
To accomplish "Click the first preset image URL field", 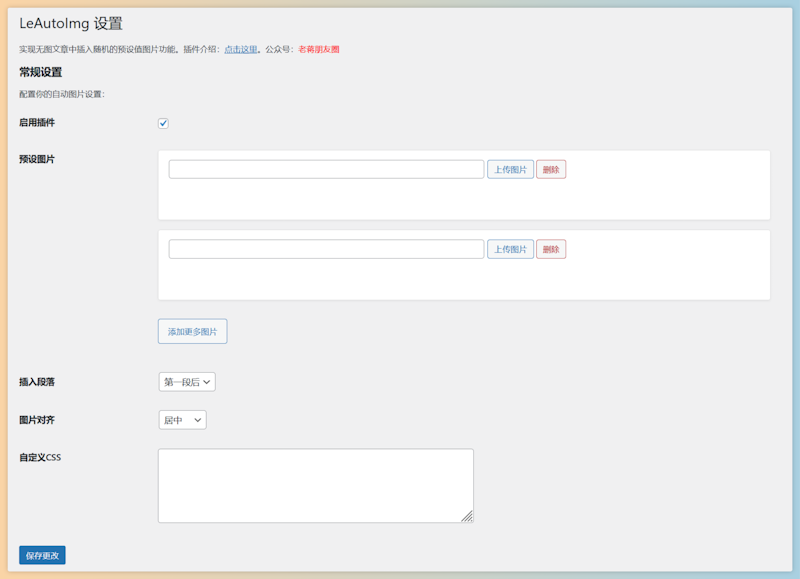I will point(326,170).
